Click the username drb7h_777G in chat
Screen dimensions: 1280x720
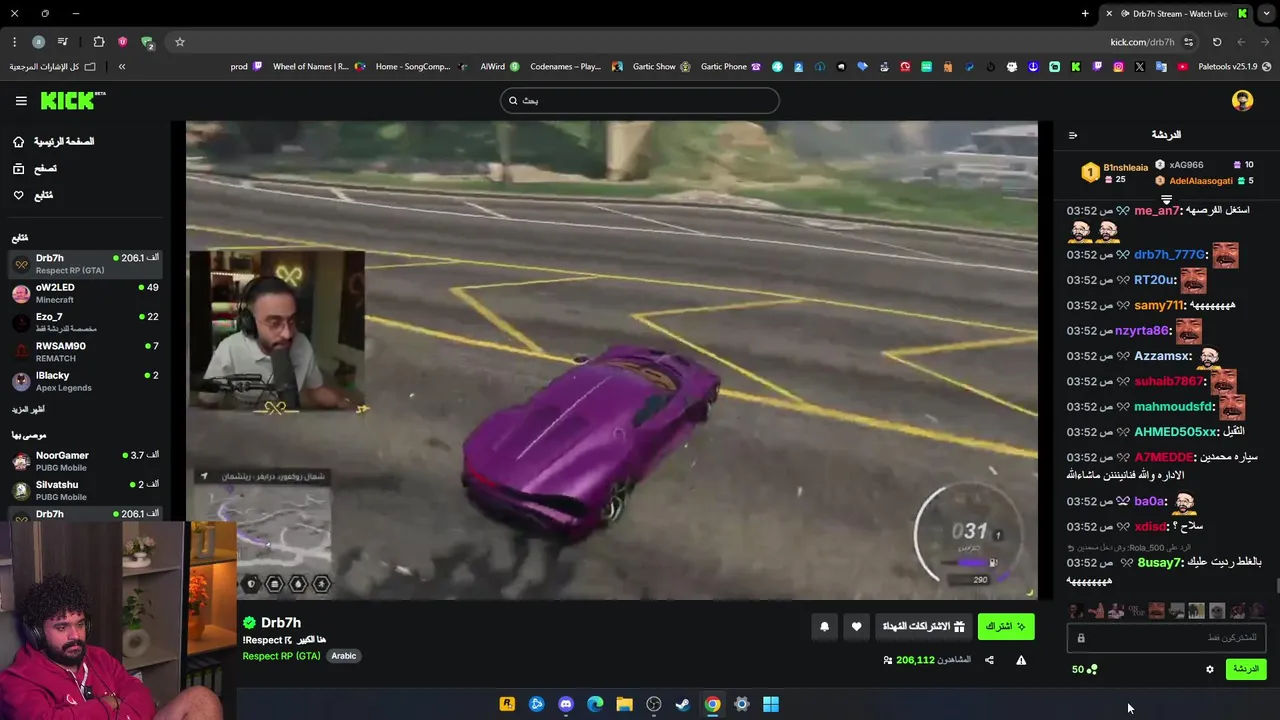1169,255
